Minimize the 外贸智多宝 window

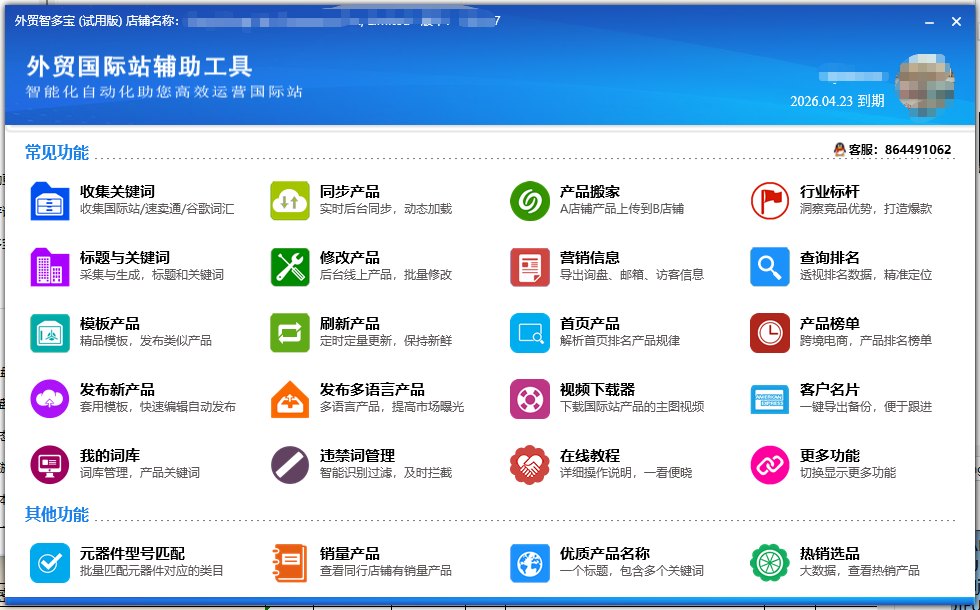pyautogui.click(x=929, y=22)
